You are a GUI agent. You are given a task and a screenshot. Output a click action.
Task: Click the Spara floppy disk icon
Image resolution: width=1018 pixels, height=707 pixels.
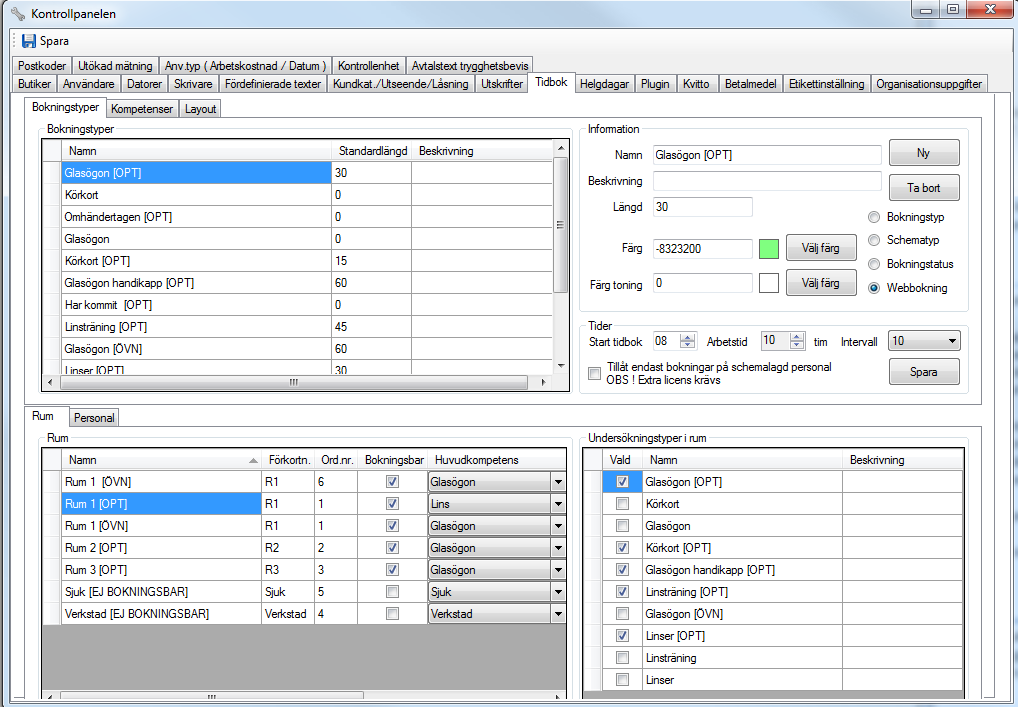[x=29, y=41]
